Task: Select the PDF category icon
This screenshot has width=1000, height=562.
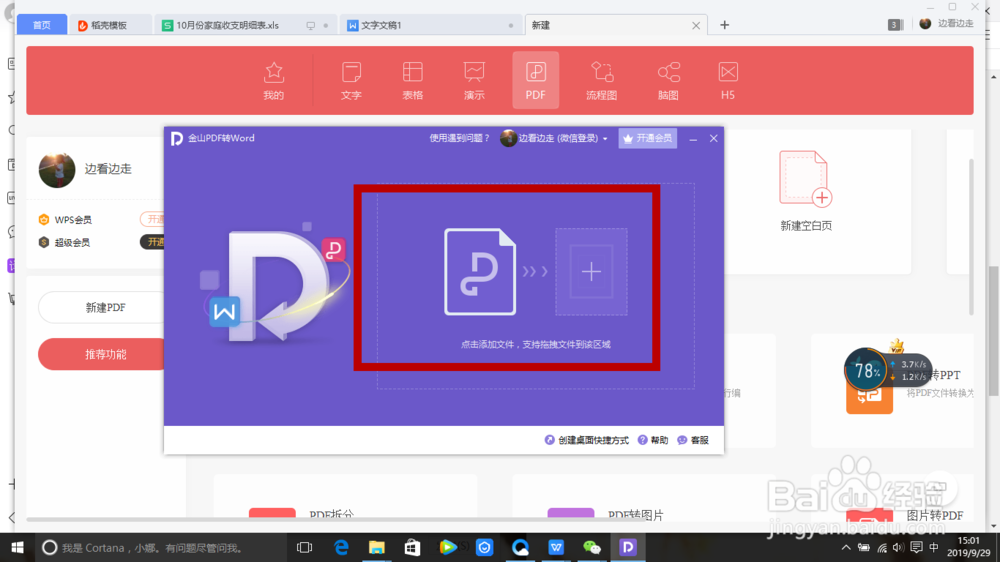Action: click(536, 80)
